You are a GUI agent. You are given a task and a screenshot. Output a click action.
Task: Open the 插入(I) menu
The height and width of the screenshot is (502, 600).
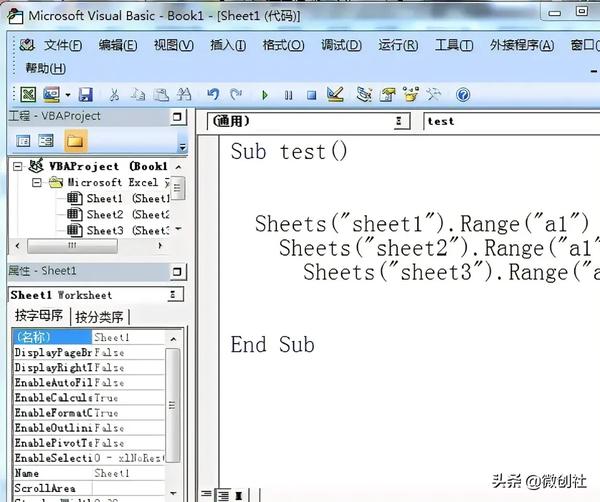228,46
